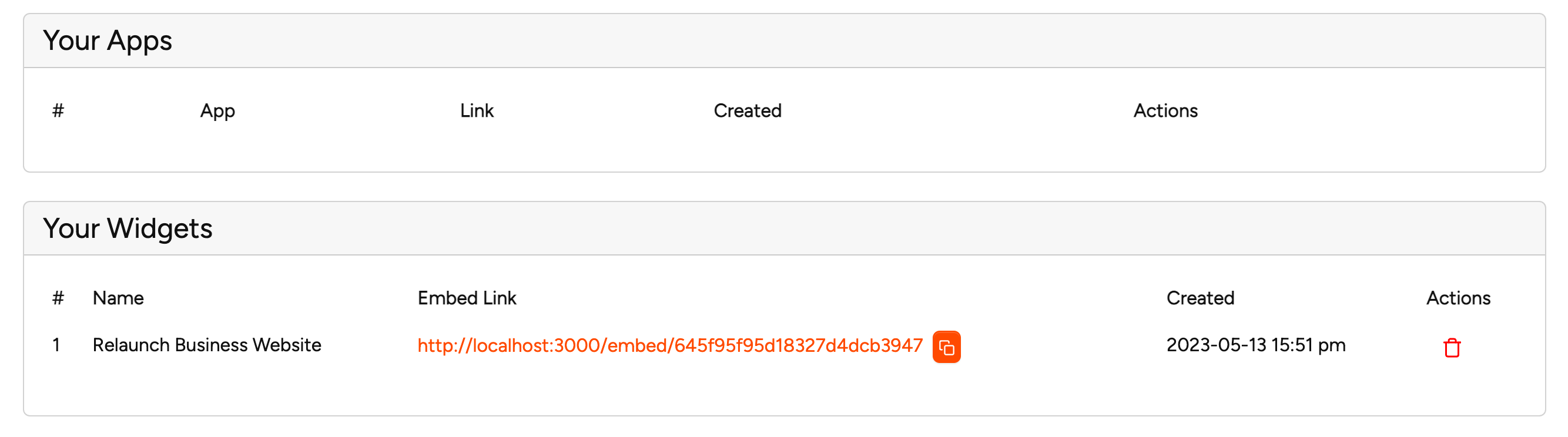Click the 2023-05-13 15:51 pm created date
The height and width of the screenshot is (437, 1568).
point(1256,345)
